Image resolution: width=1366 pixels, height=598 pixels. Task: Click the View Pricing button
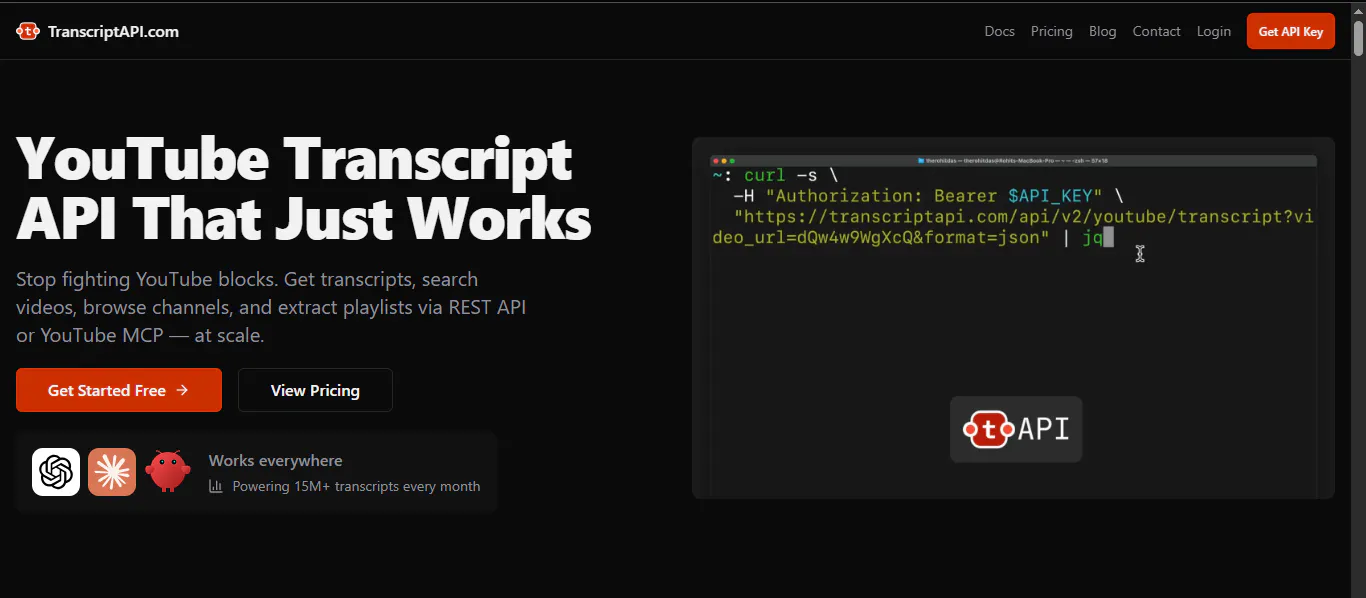pyautogui.click(x=315, y=390)
